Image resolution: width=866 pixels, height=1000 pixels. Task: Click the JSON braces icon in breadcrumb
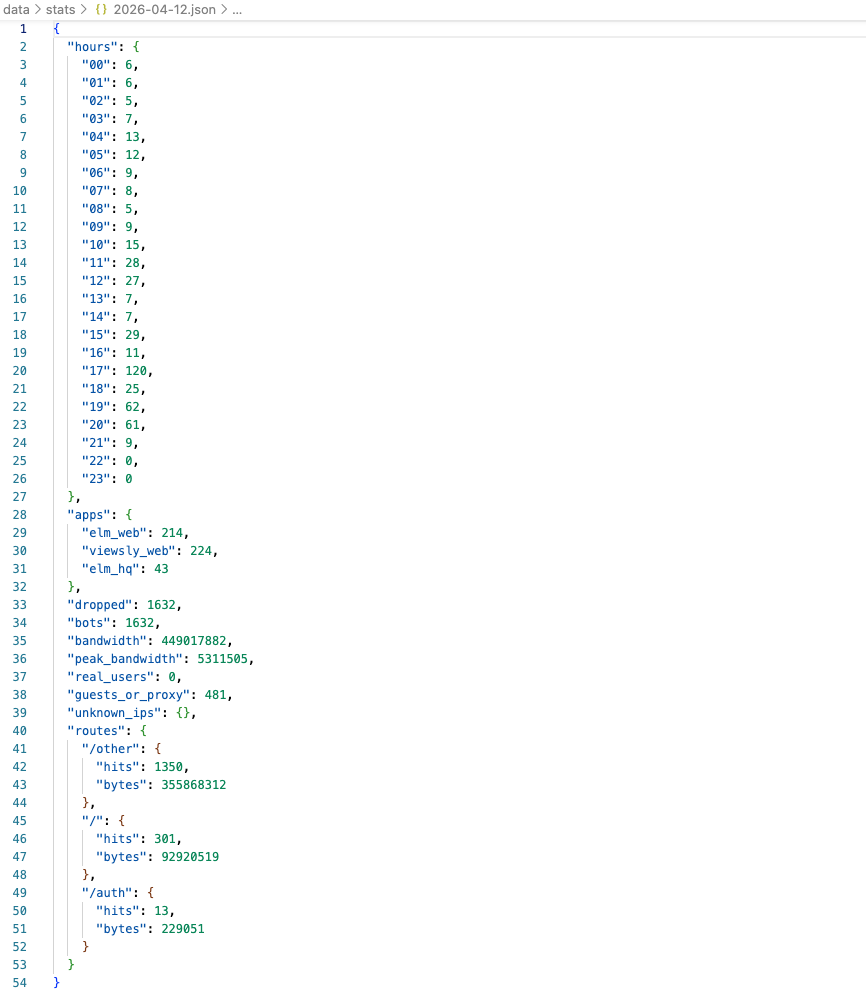pyautogui.click(x=100, y=9)
